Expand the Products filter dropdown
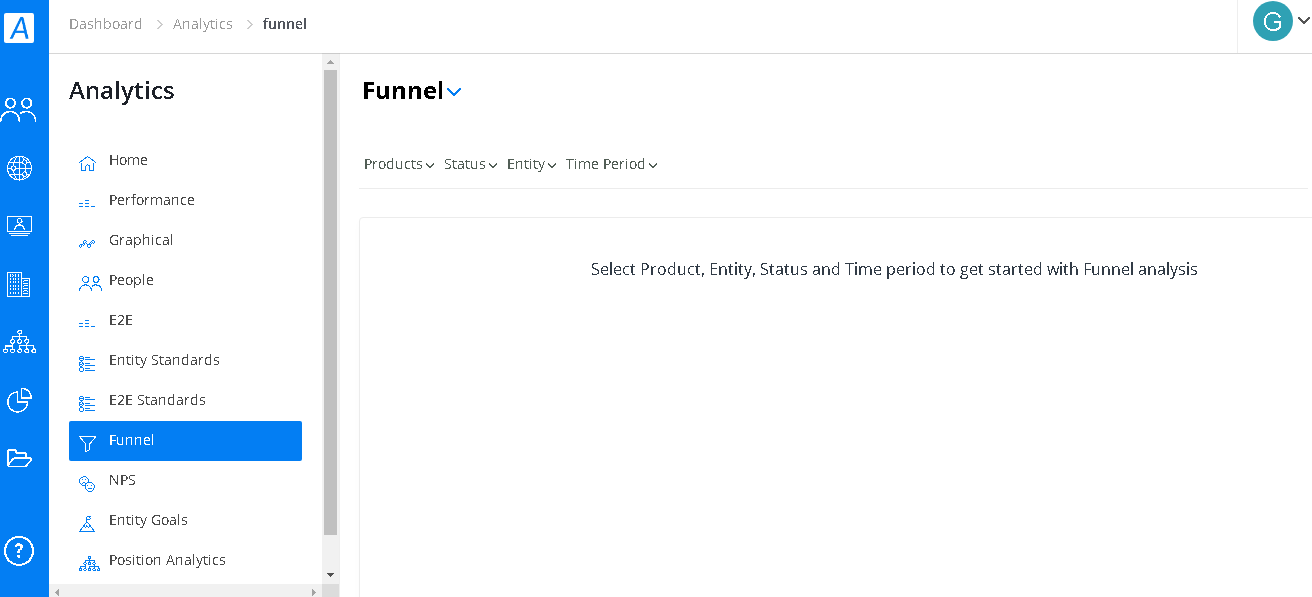 [x=399, y=164]
